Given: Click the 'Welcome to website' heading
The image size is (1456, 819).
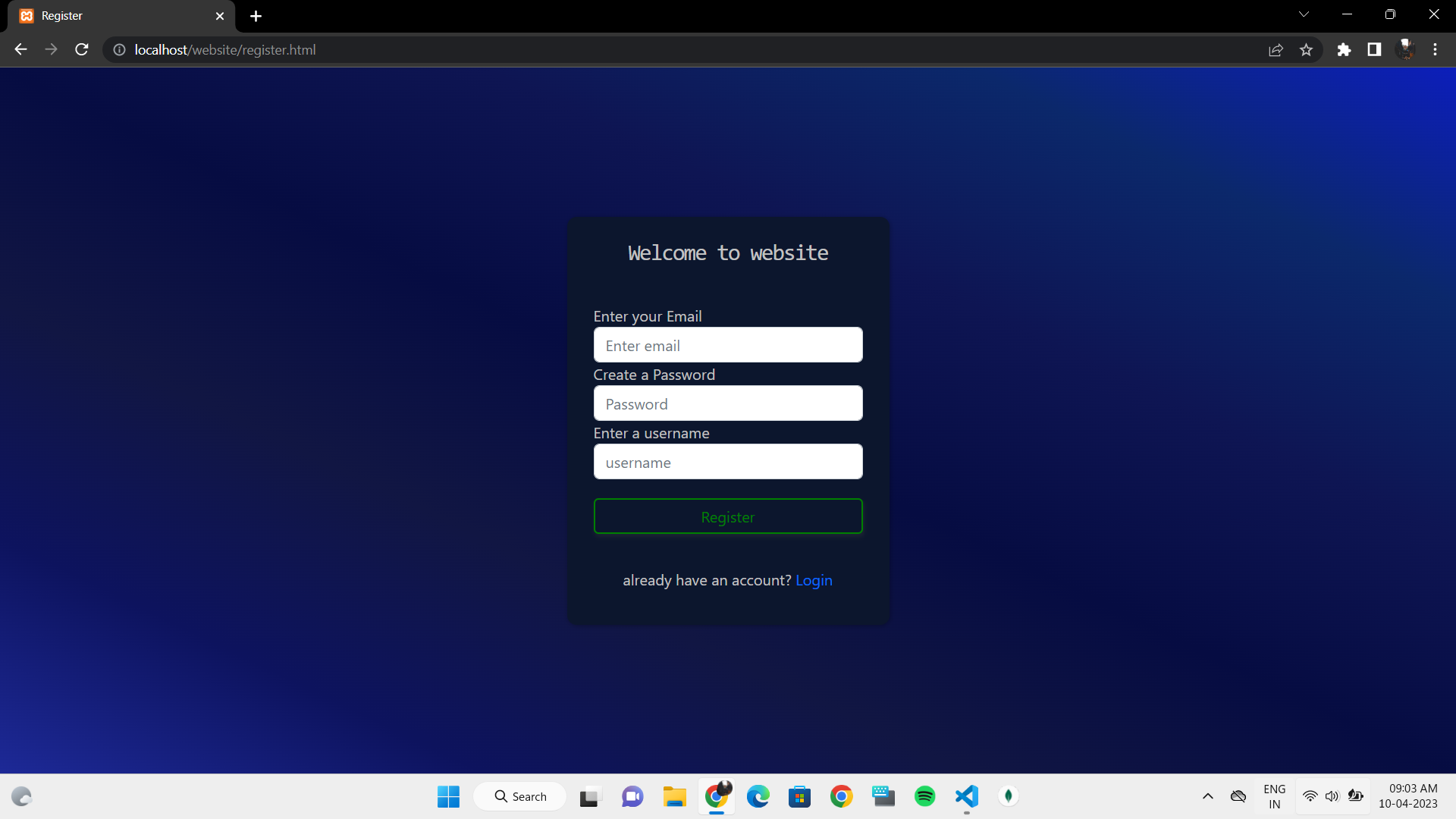Looking at the screenshot, I should click(x=728, y=253).
